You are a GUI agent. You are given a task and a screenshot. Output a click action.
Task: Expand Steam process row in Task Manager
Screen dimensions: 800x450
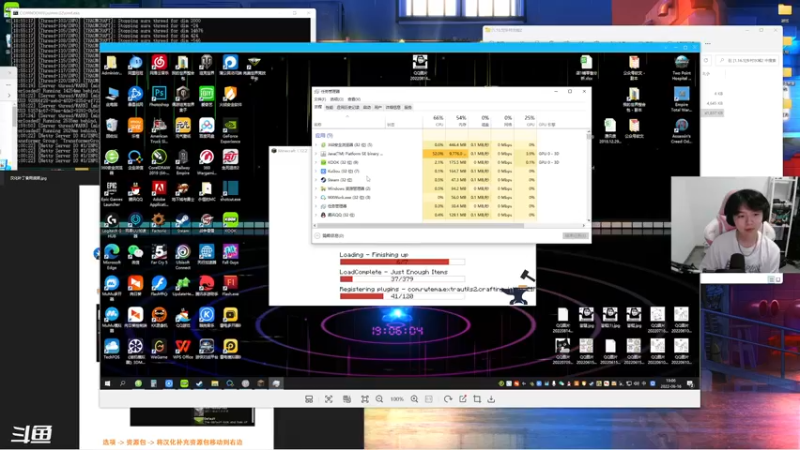pyautogui.click(x=316, y=180)
